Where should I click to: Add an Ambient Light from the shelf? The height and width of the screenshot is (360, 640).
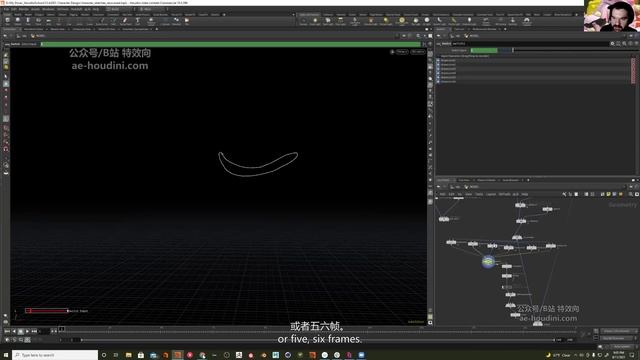469,21
